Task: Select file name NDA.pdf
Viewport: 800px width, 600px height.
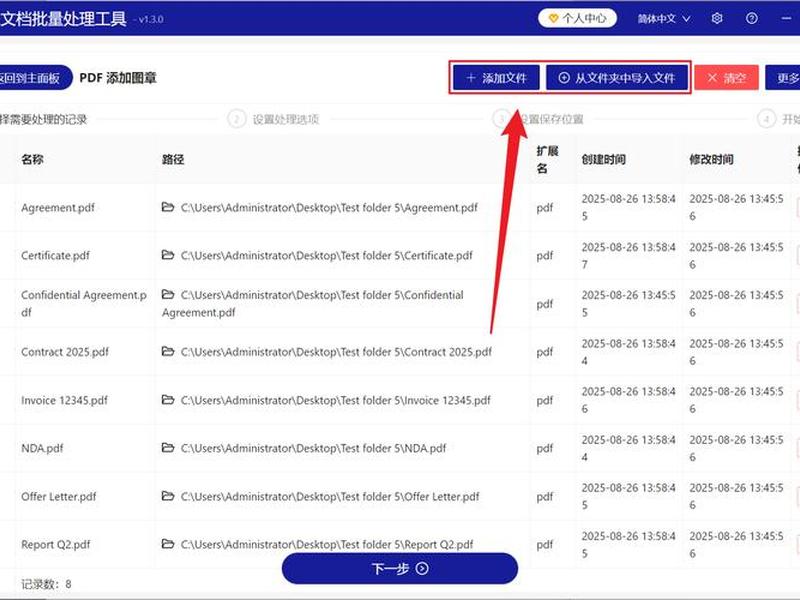Action: (x=42, y=448)
